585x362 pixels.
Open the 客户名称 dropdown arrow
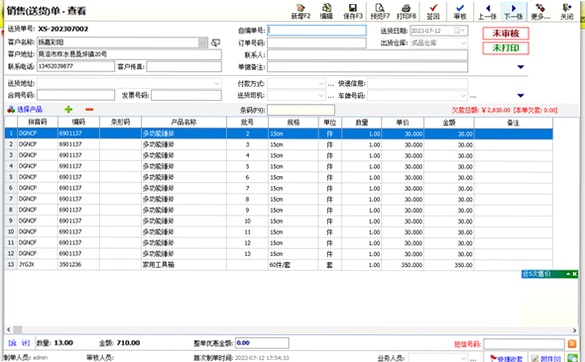(x=203, y=43)
